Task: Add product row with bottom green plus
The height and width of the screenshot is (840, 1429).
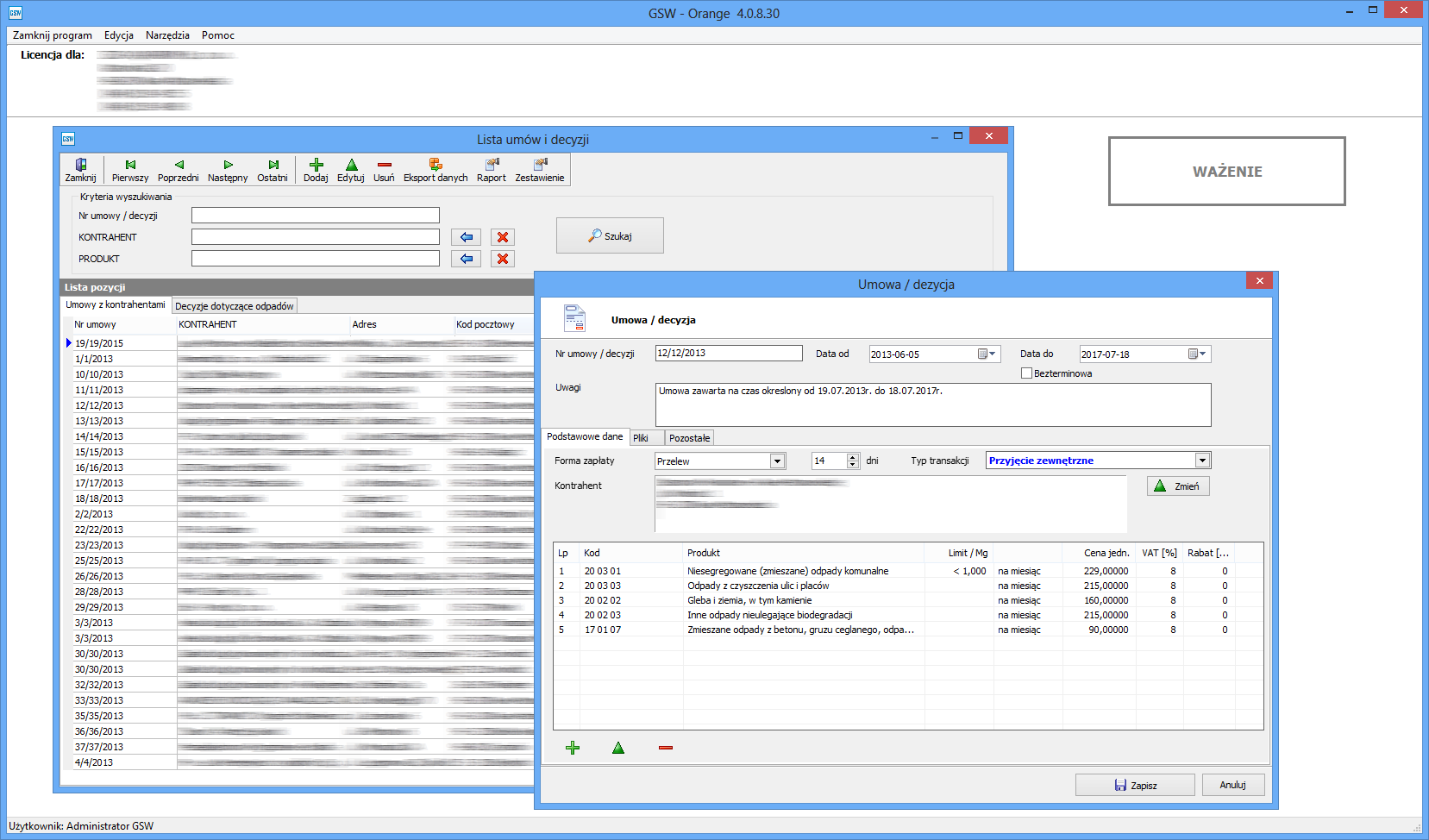Action: coord(573,748)
